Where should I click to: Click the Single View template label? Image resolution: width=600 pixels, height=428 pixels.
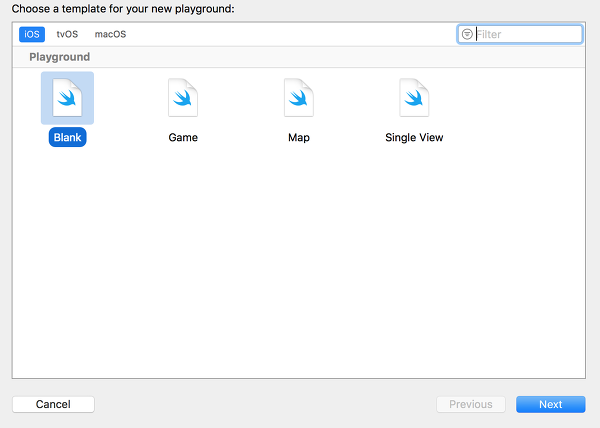tap(414, 137)
